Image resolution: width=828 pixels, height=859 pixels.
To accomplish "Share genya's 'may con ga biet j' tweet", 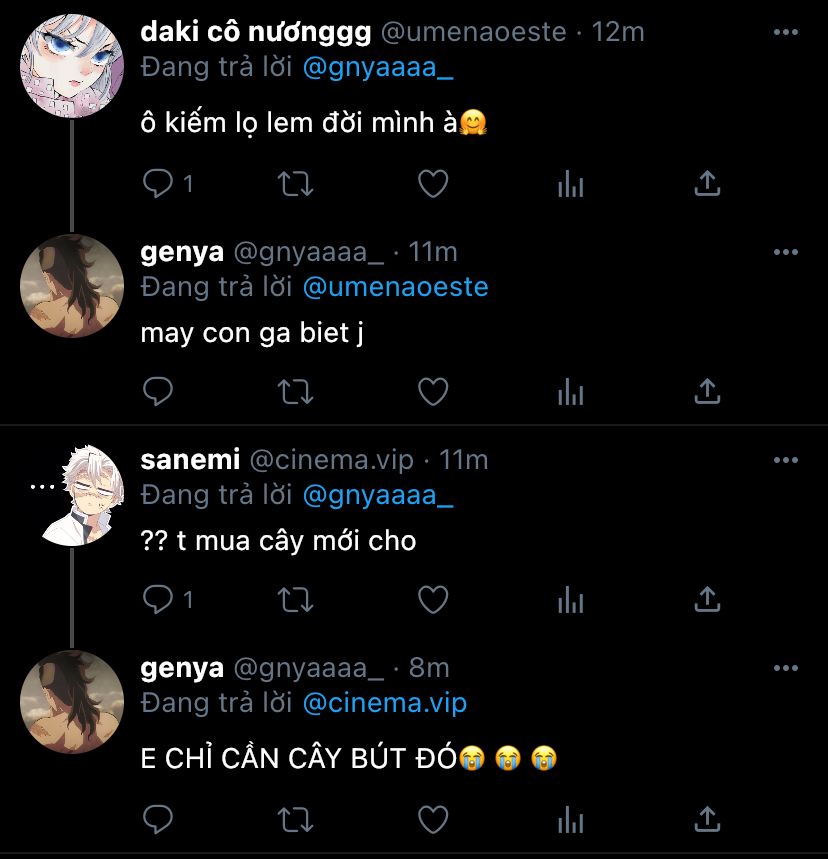I will click(x=707, y=391).
